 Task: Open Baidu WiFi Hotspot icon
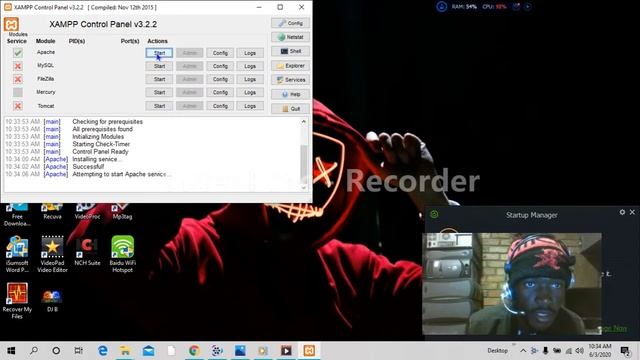122,254
